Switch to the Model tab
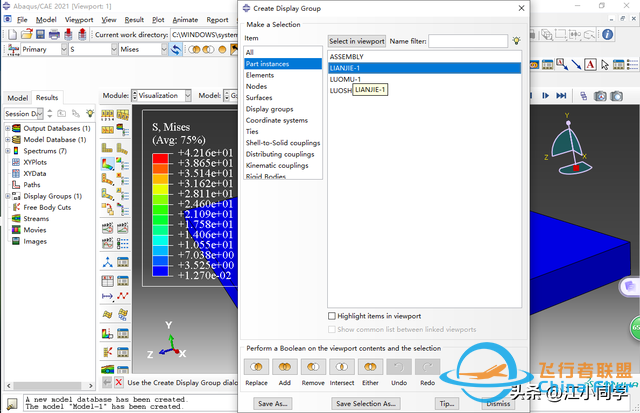This screenshot has width=640, height=413. 17,98
